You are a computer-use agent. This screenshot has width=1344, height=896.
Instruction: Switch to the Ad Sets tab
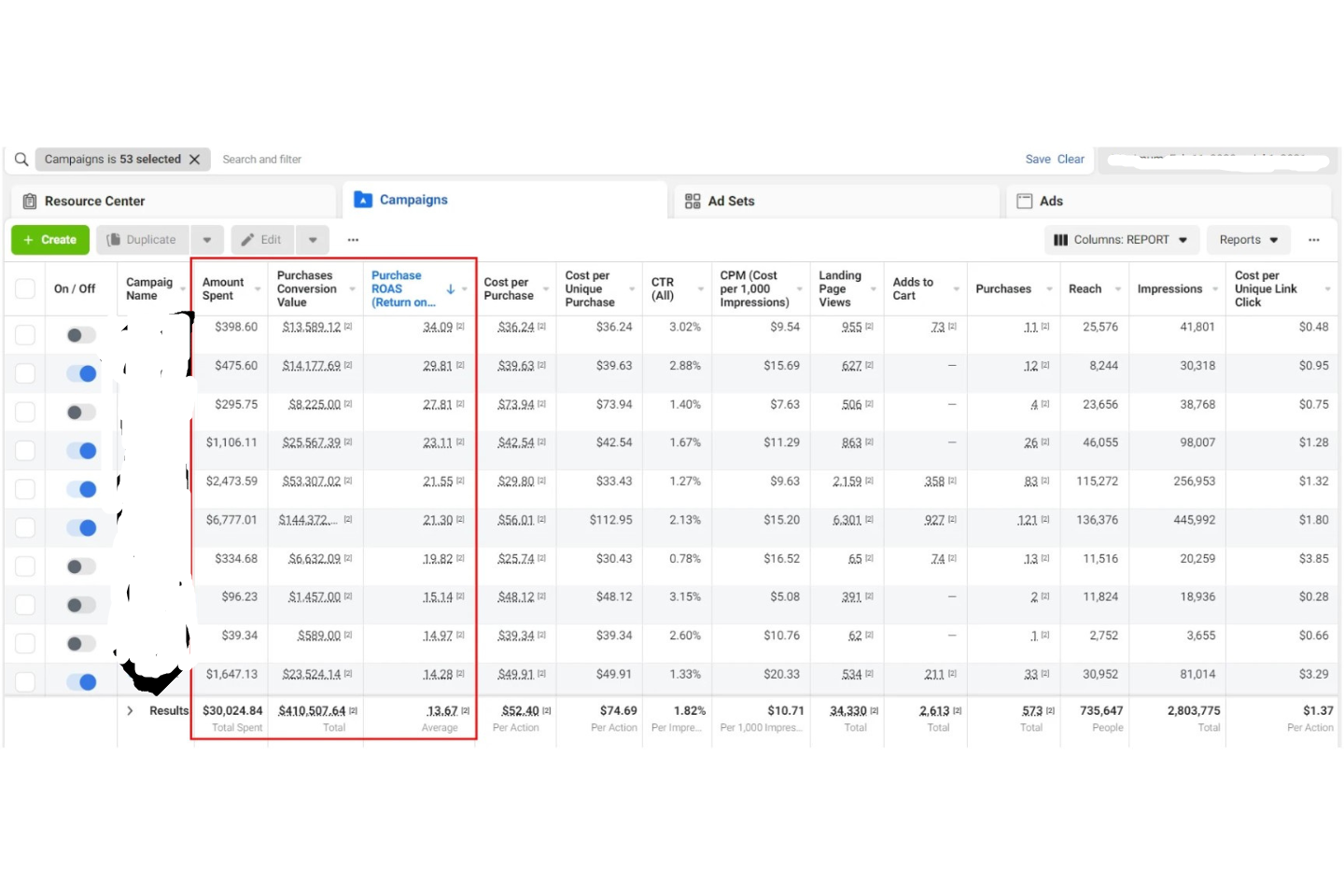pos(836,201)
